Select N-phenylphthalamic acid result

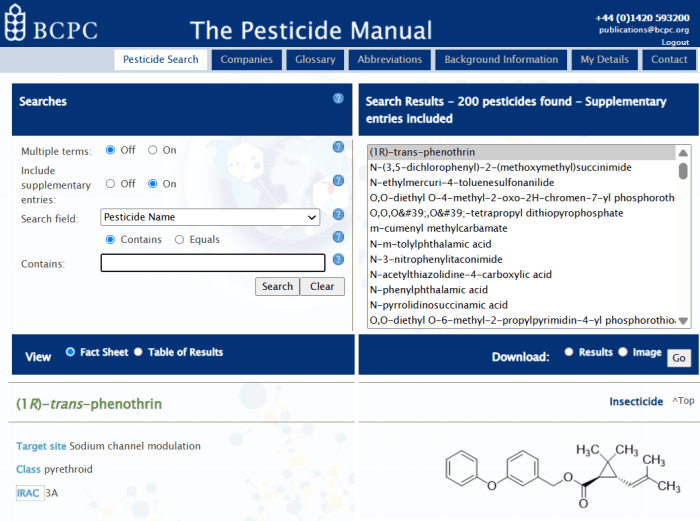tap(522, 290)
